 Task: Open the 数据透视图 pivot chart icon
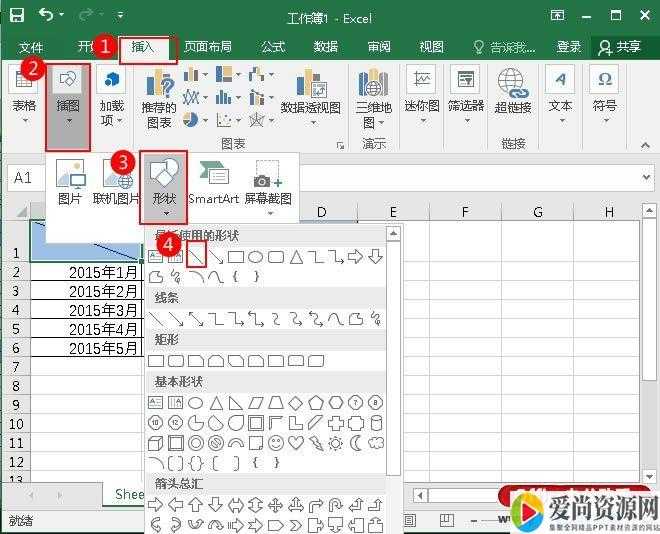pos(310,92)
